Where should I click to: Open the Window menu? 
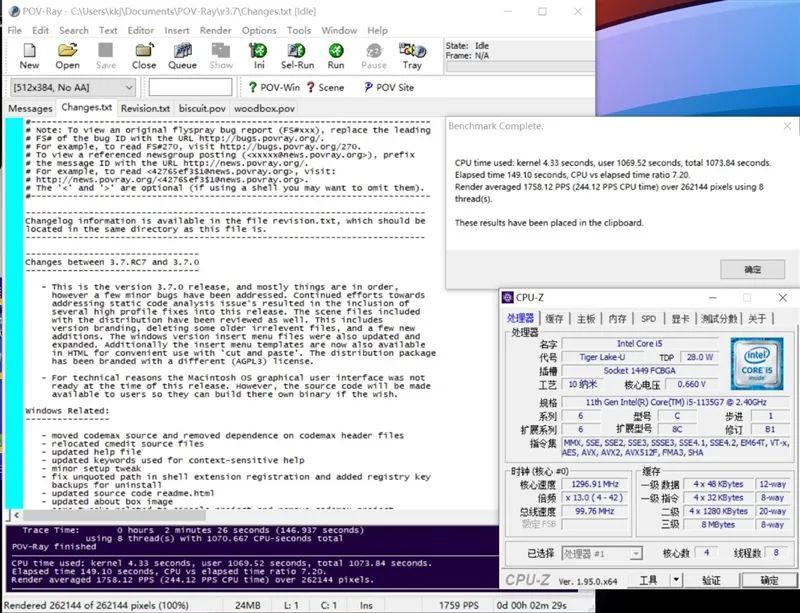point(339,31)
